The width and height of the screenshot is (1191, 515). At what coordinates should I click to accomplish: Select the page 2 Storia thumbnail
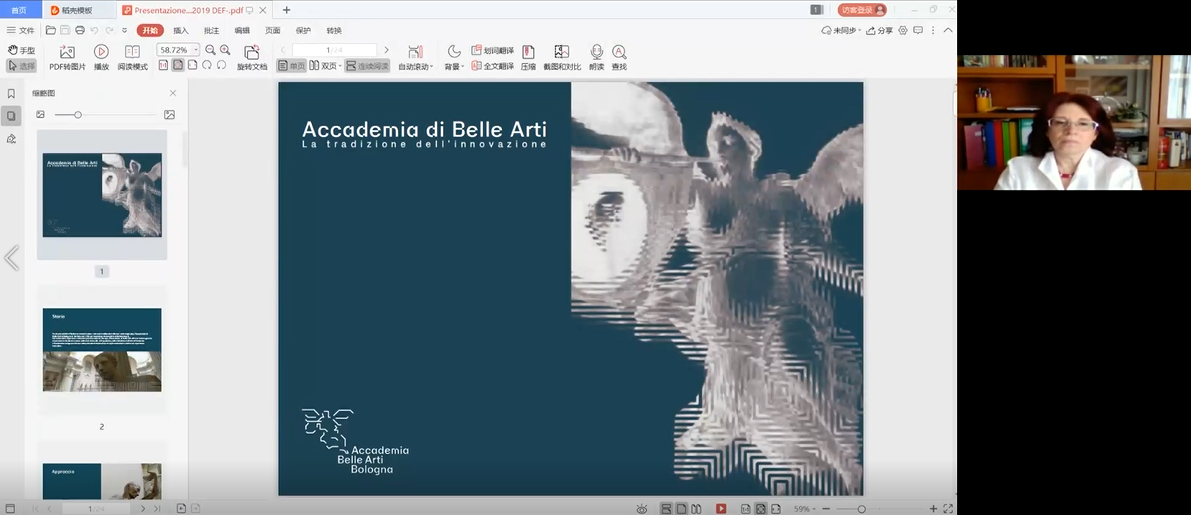(102, 350)
